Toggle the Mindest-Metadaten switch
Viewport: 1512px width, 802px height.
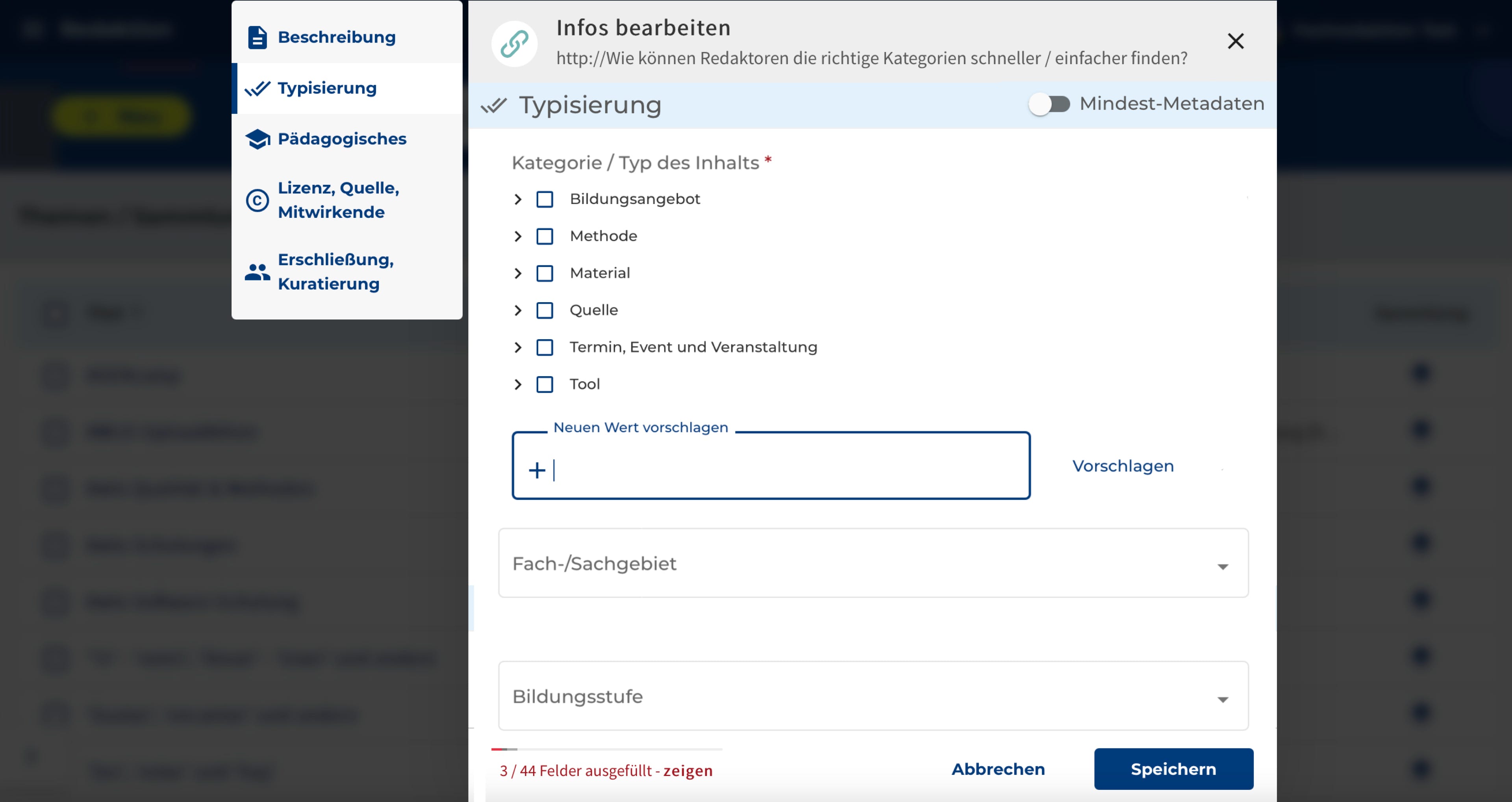(1049, 104)
